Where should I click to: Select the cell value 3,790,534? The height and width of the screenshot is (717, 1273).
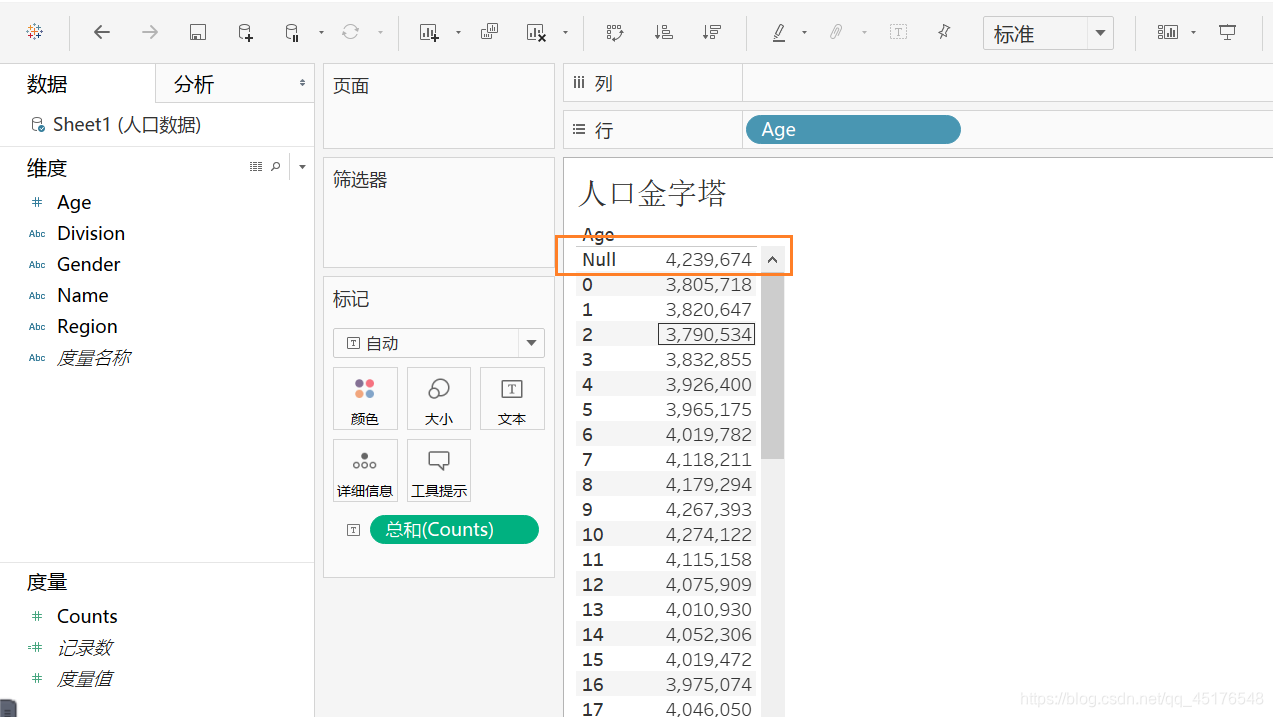pyautogui.click(x=707, y=334)
